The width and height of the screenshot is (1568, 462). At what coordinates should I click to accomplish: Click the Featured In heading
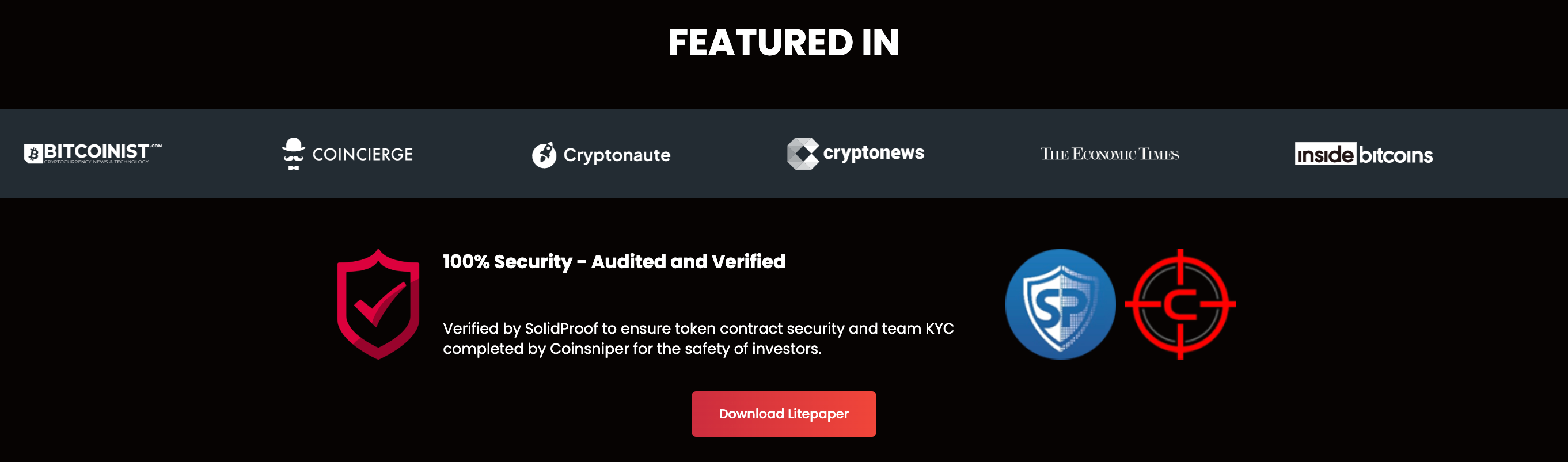tap(783, 43)
